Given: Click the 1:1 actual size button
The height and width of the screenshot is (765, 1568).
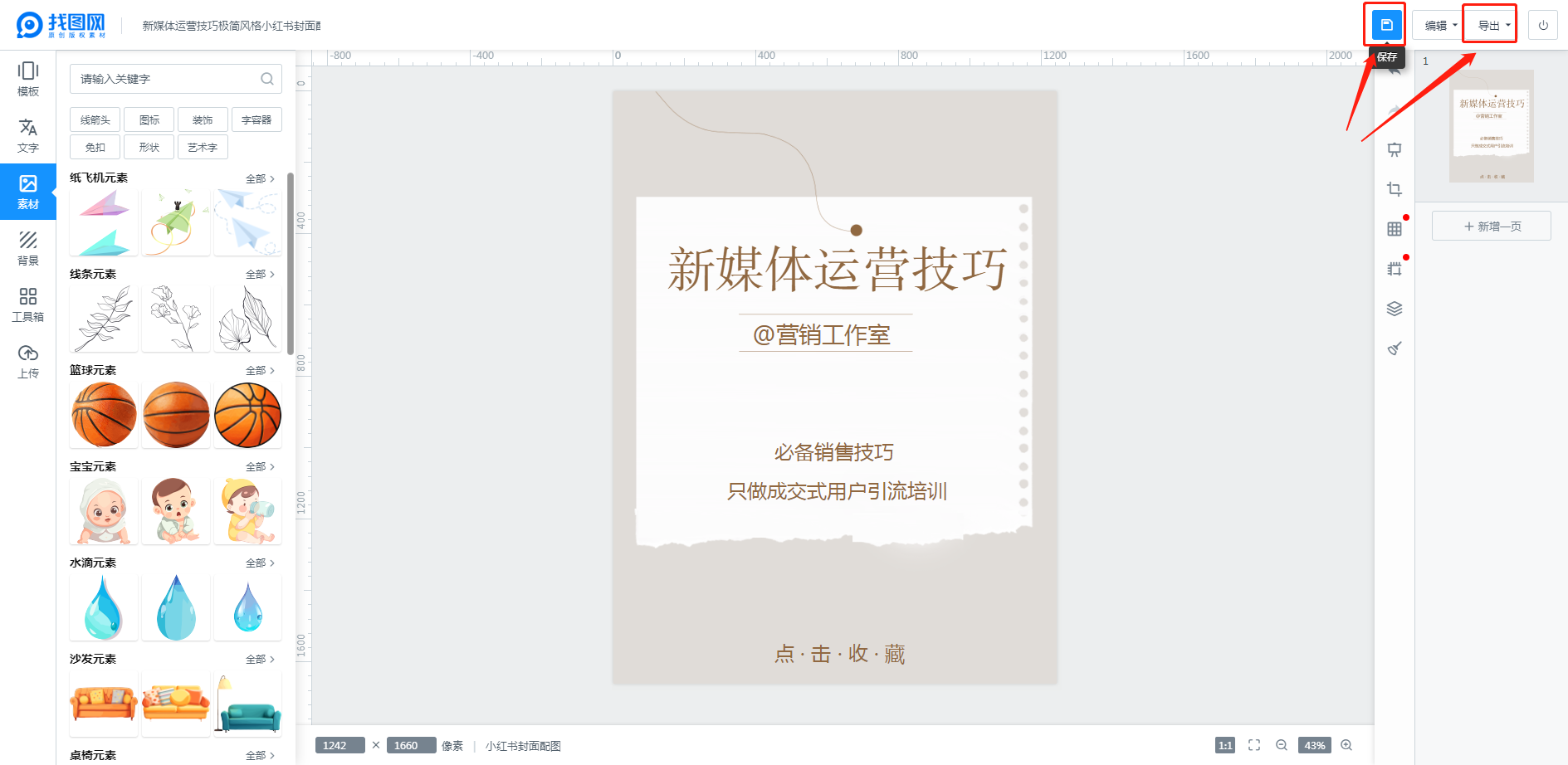Looking at the screenshot, I should 1225,745.
